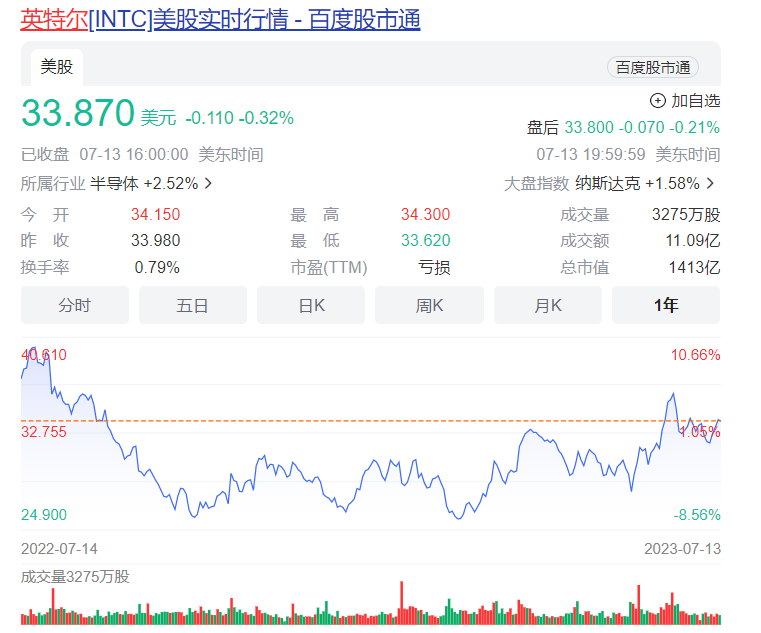This screenshot has width=761, height=633.
Task: Click the 2023-07-13 end date label
Action: pyautogui.click(x=682, y=549)
